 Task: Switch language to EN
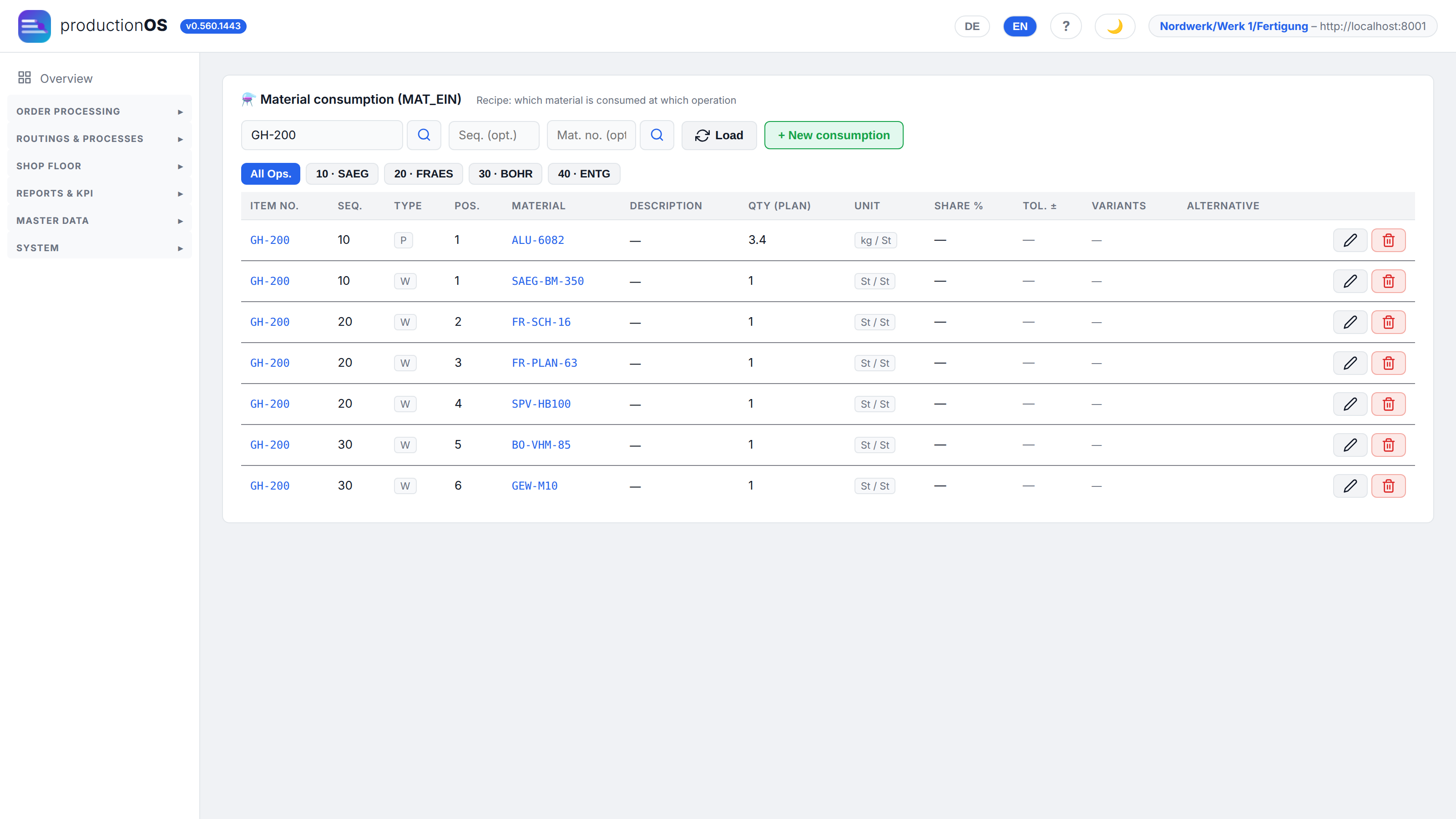[x=1020, y=26]
